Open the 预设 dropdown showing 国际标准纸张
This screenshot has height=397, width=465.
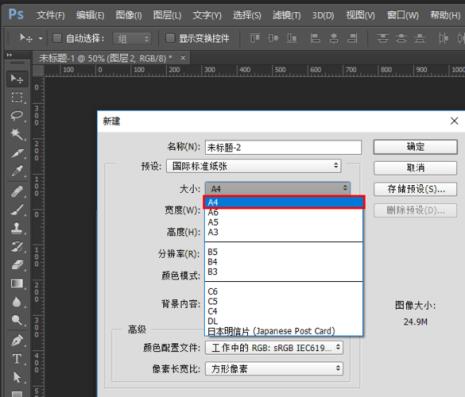pos(254,166)
